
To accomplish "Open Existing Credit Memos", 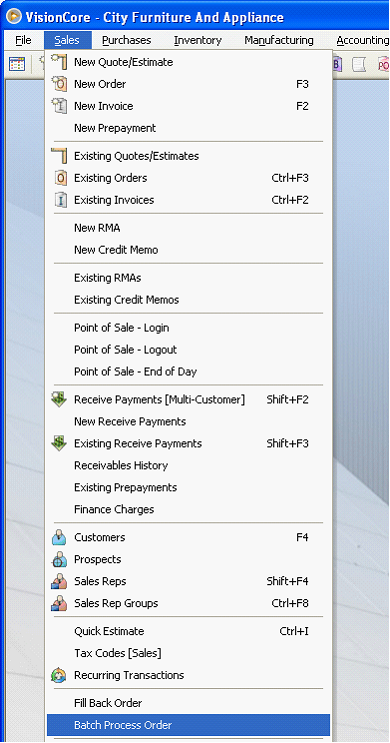I will pyautogui.click(x=188, y=299).
